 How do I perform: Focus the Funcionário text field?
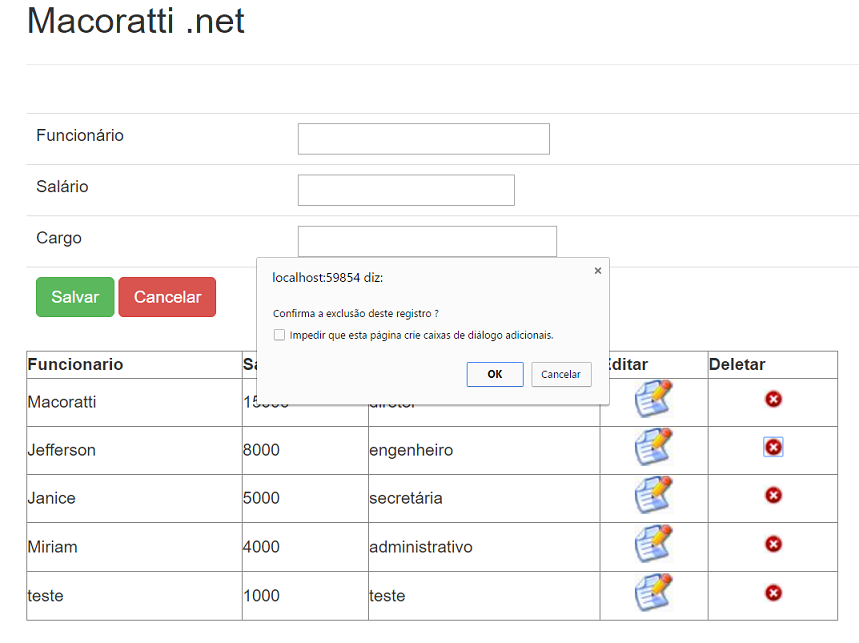pos(423,139)
